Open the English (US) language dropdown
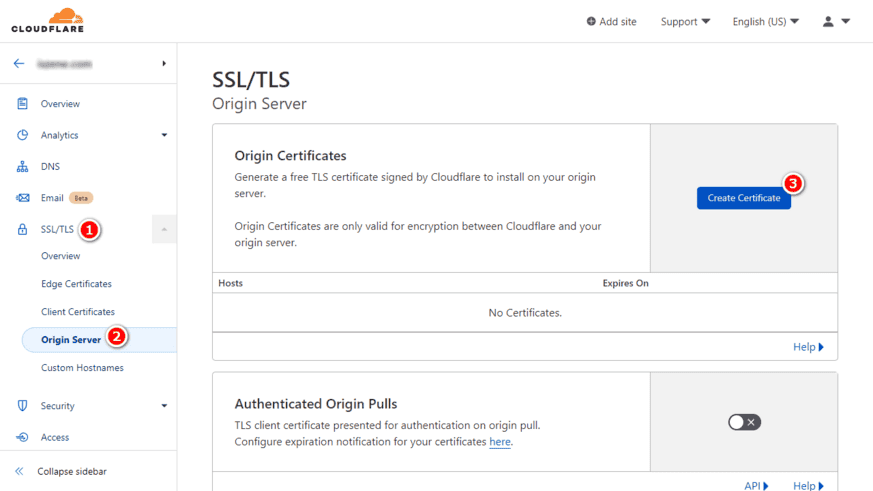Screen dimensions: 873x491 765,22
